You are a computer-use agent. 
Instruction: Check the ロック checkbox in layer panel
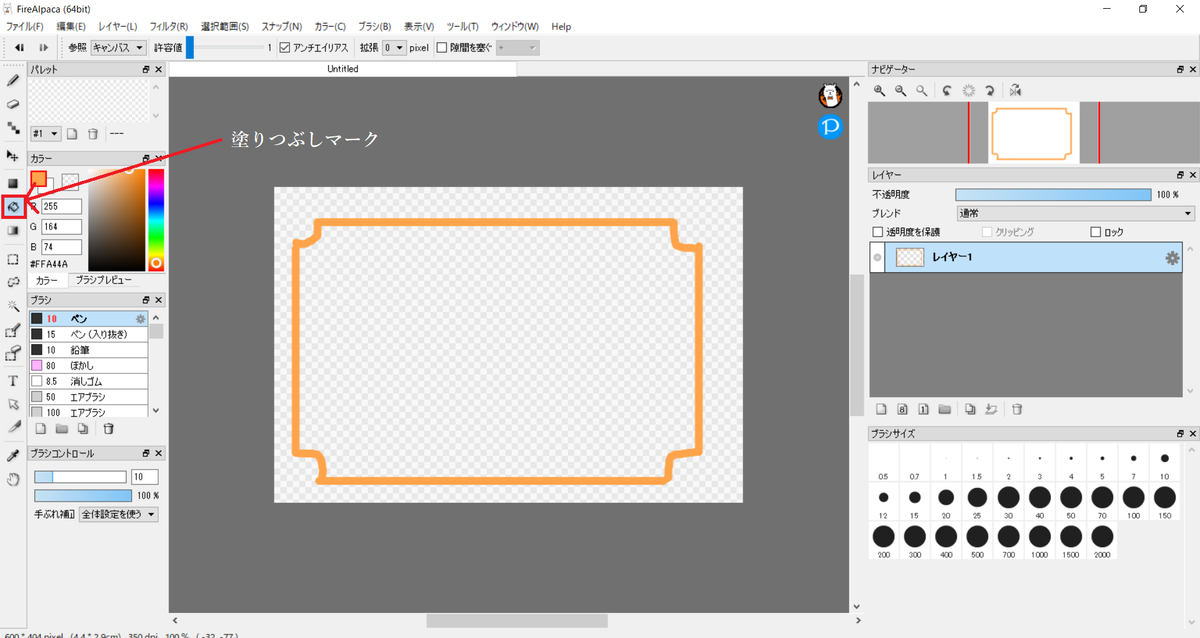[x=1096, y=232]
